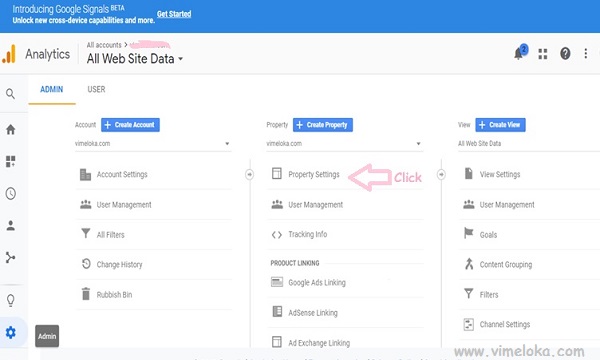Open the View All Web Site Data dropdown
600x360 pixels.
(529, 143)
